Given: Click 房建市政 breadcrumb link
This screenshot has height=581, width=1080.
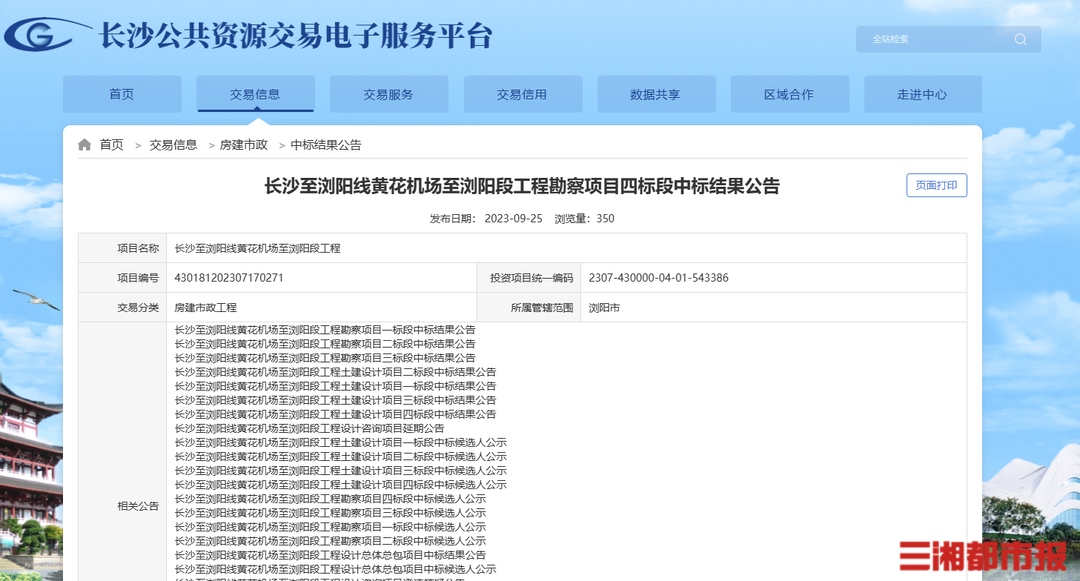Looking at the screenshot, I should [244, 145].
